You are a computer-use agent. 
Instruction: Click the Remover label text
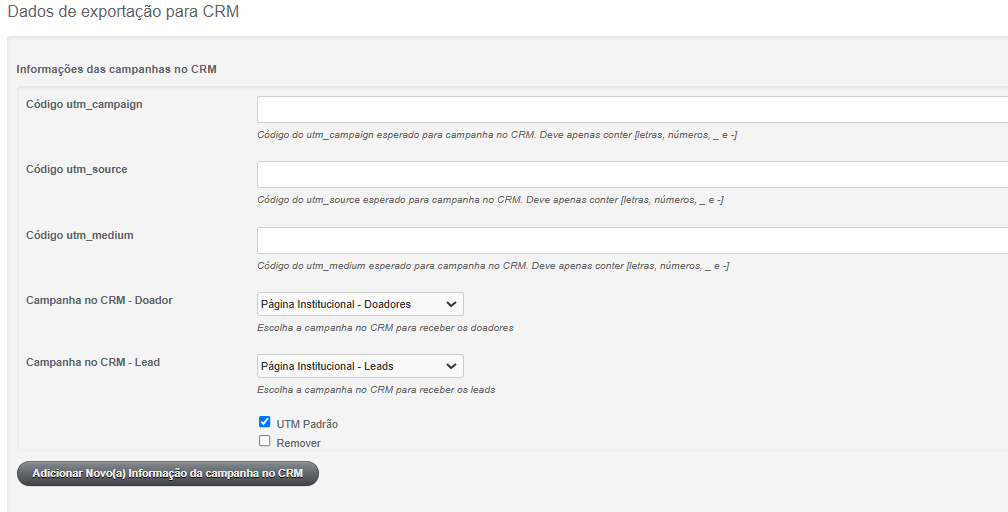coord(298,443)
